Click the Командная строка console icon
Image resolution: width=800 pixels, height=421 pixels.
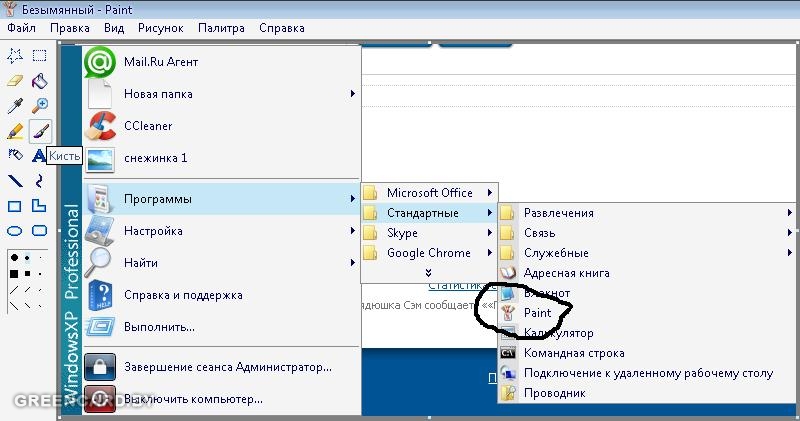pyautogui.click(x=508, y=353)
